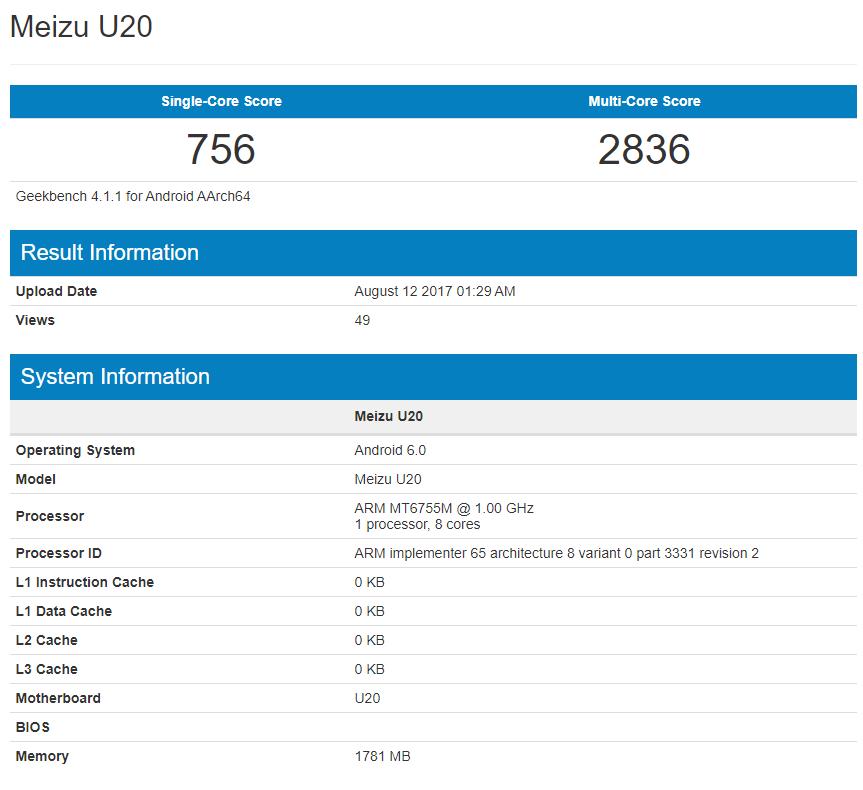Select the Single-Core Score header
Image resolution: width=863 pixels, height=790 pixels.
[221, 101]
